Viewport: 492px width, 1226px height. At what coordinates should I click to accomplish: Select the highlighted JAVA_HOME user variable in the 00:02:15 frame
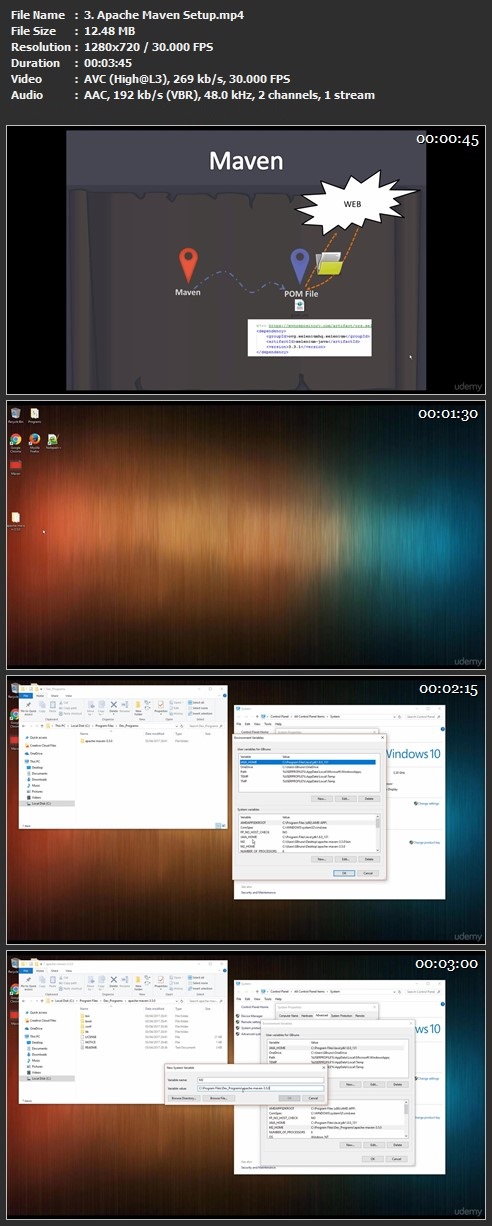tap(307, 762)
